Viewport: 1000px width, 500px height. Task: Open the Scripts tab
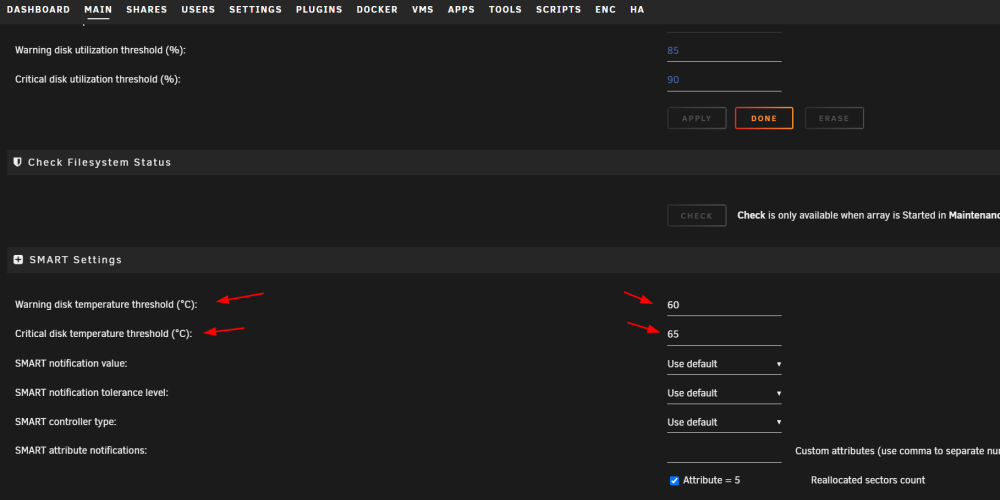click(559, 10)
